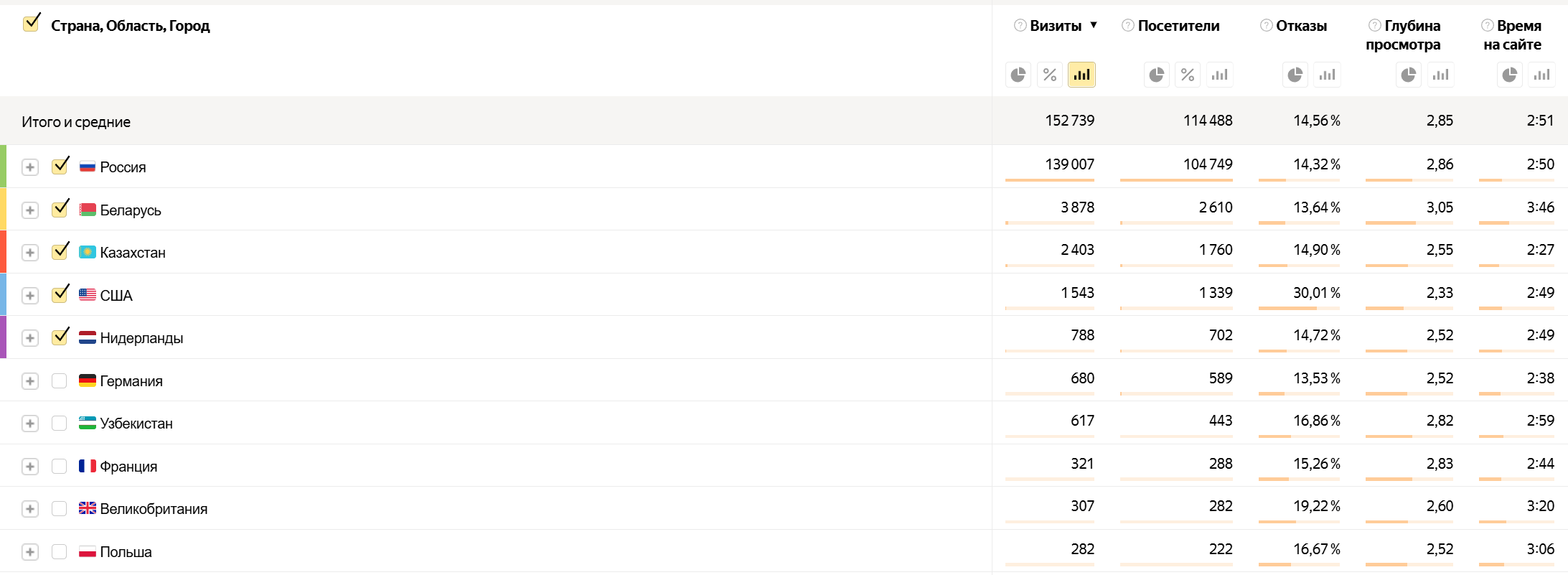The width and height of the screenshot is (1568, 575).
Task: Select pie chart view for Визиты column
Action: coord(1018,75)
